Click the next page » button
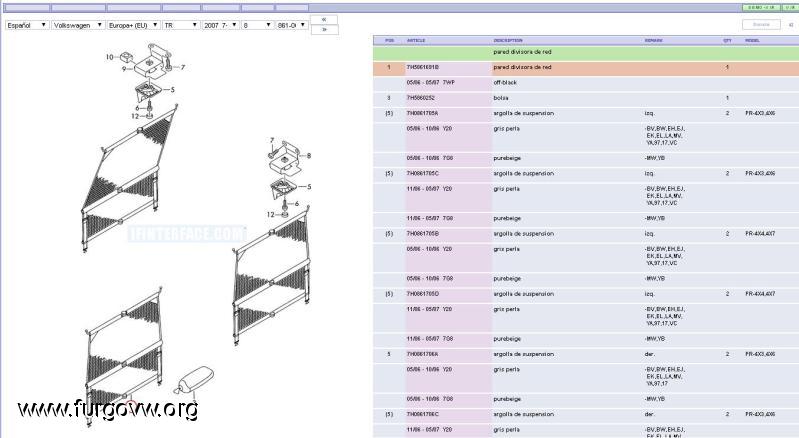Image resolution: width=799 pixels, height=438 pixels. pyautogui.click(x=323, y=30)
